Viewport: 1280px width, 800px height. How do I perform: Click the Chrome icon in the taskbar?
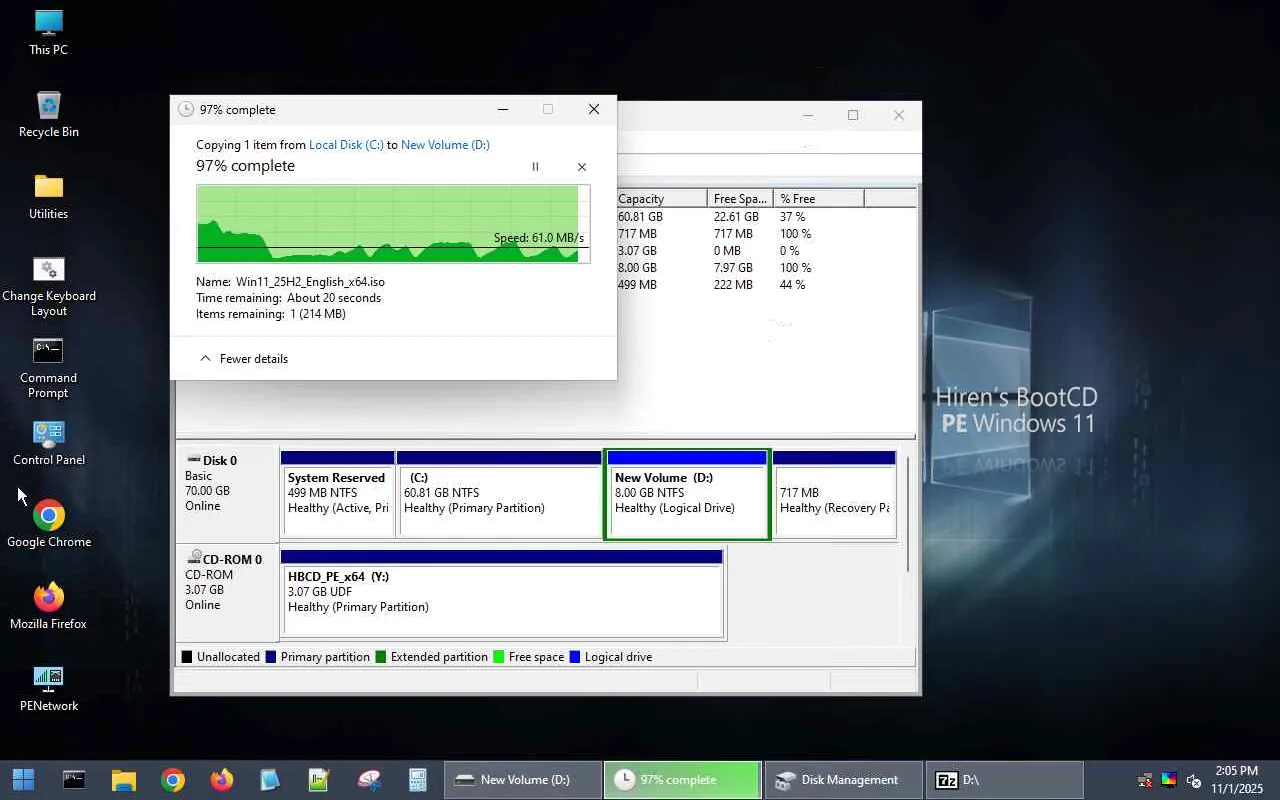click(173, 780)
